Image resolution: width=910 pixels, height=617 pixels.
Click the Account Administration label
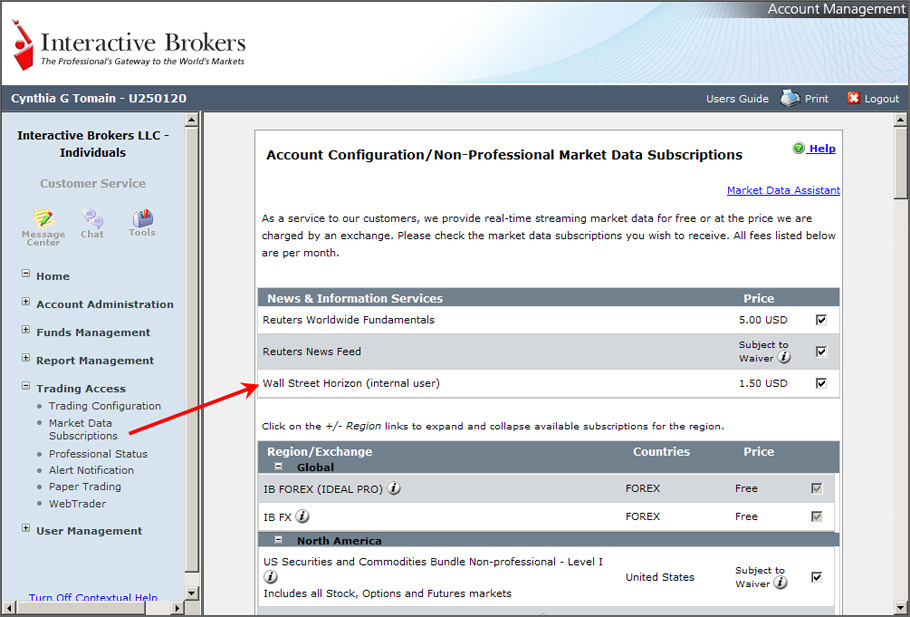coord(105,304)
